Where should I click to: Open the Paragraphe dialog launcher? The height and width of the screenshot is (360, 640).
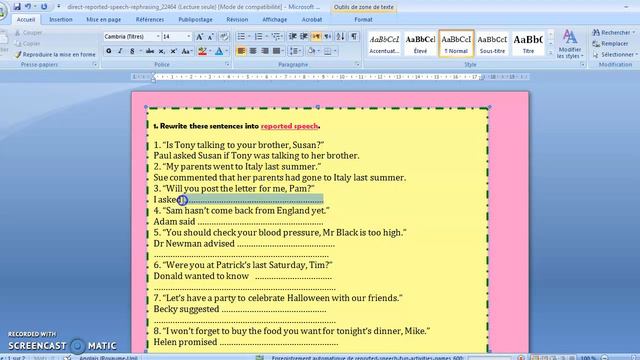[x=357, y=64]
